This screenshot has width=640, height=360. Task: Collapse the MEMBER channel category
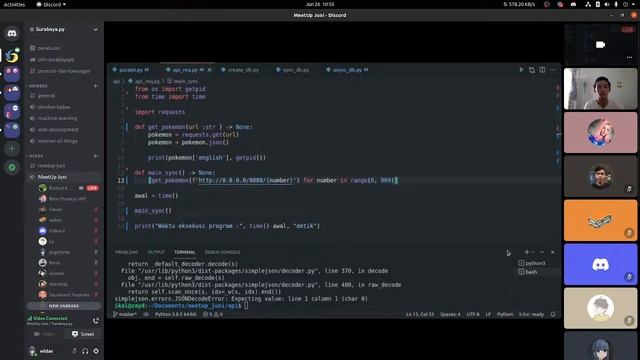point(38,86)
